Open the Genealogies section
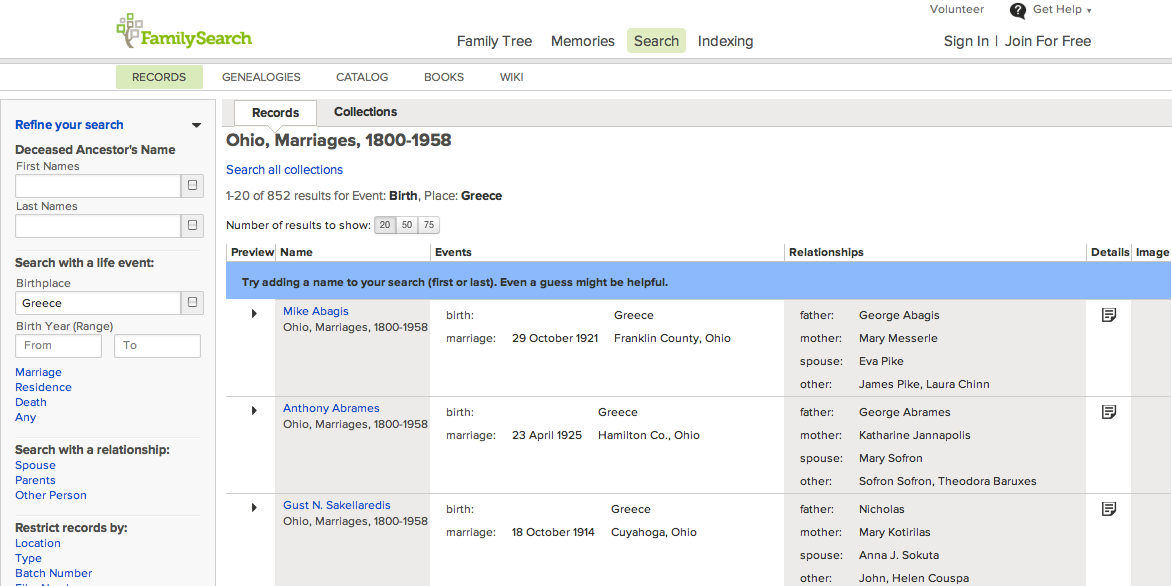The image size is (1172, 586). (261, 77)
